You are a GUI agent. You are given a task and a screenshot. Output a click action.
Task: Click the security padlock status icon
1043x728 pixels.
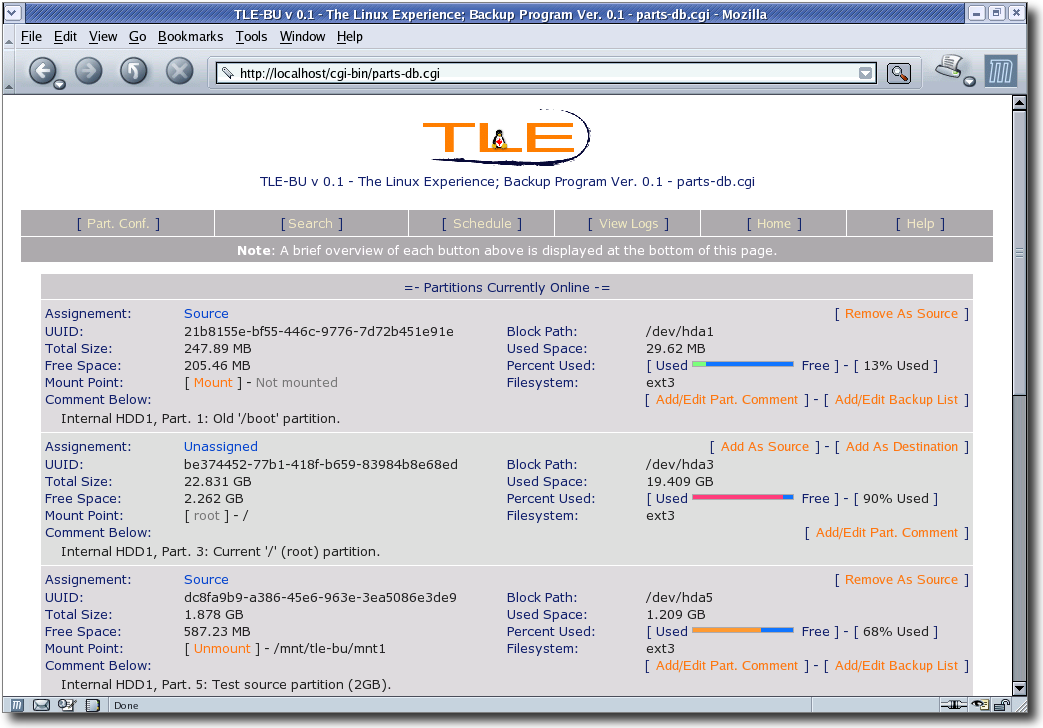(x=1001, y=705)
